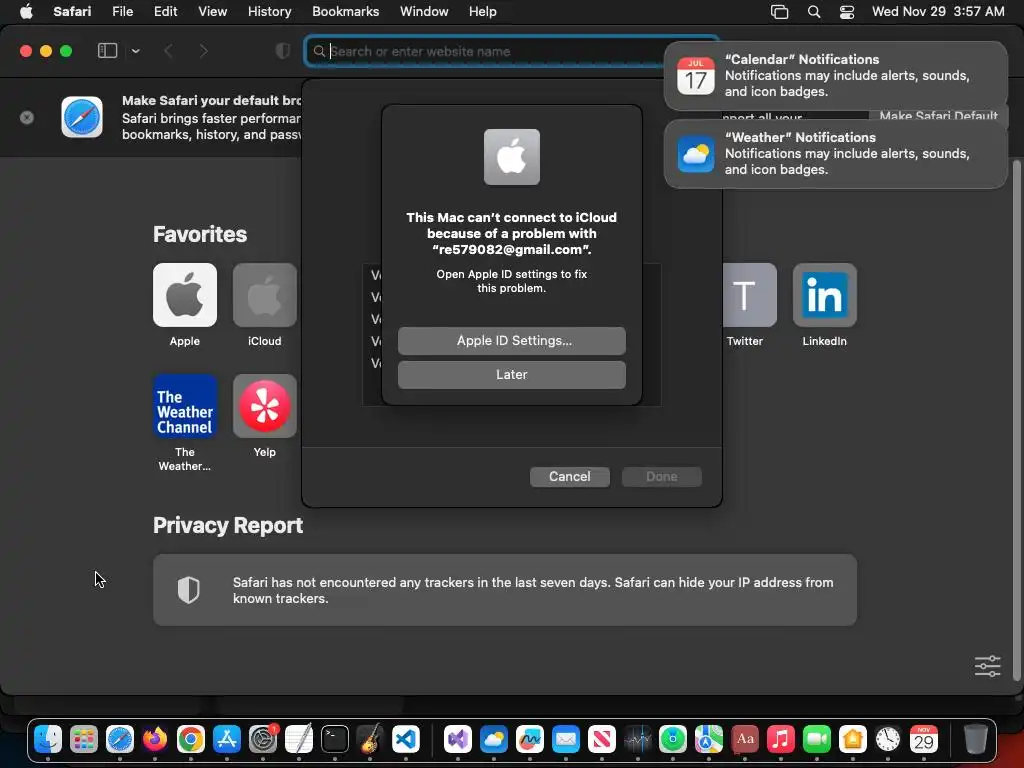Open Visual Studio purple dock icon
This screenshot has width=1024, height=768.
458,739
